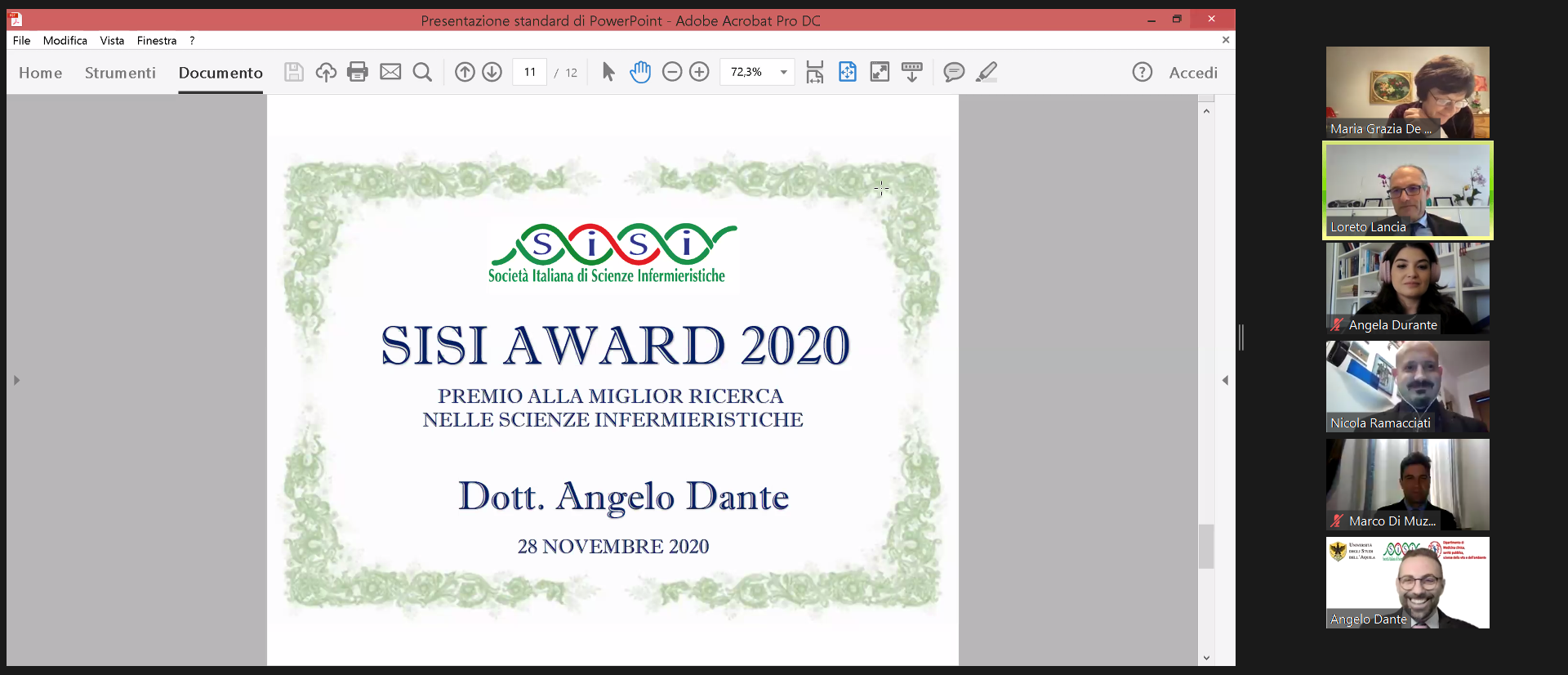Click Marco Di Muz muted microphone icon
Viewport: 1568px width, 675px height.
(1337, 521)
